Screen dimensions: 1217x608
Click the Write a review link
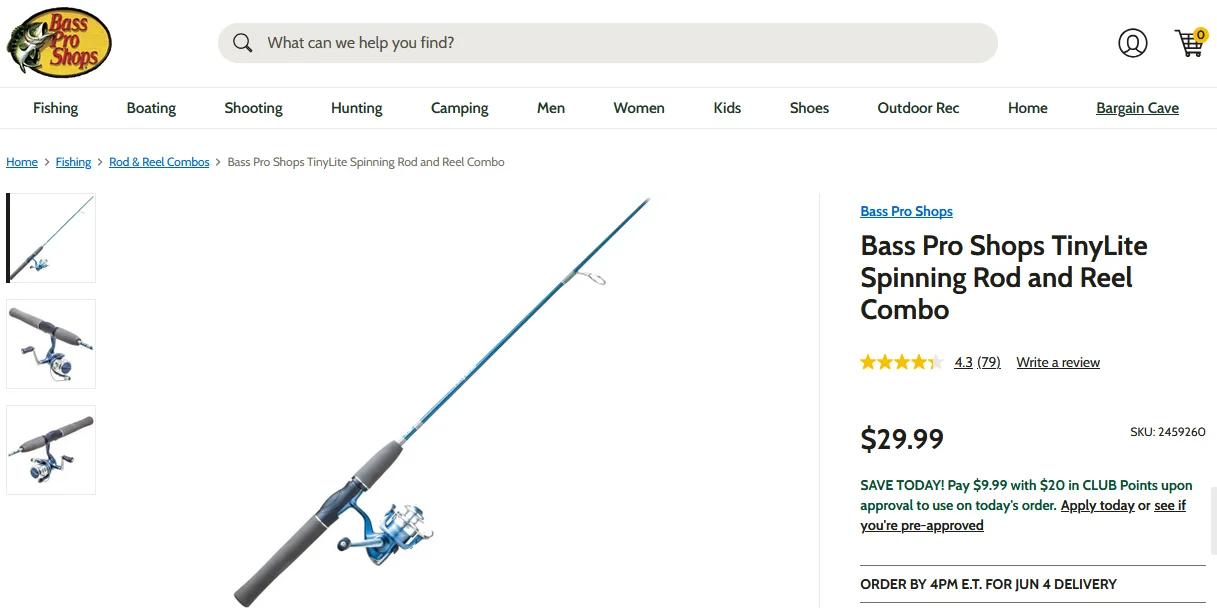click(x=1058, y=362)
